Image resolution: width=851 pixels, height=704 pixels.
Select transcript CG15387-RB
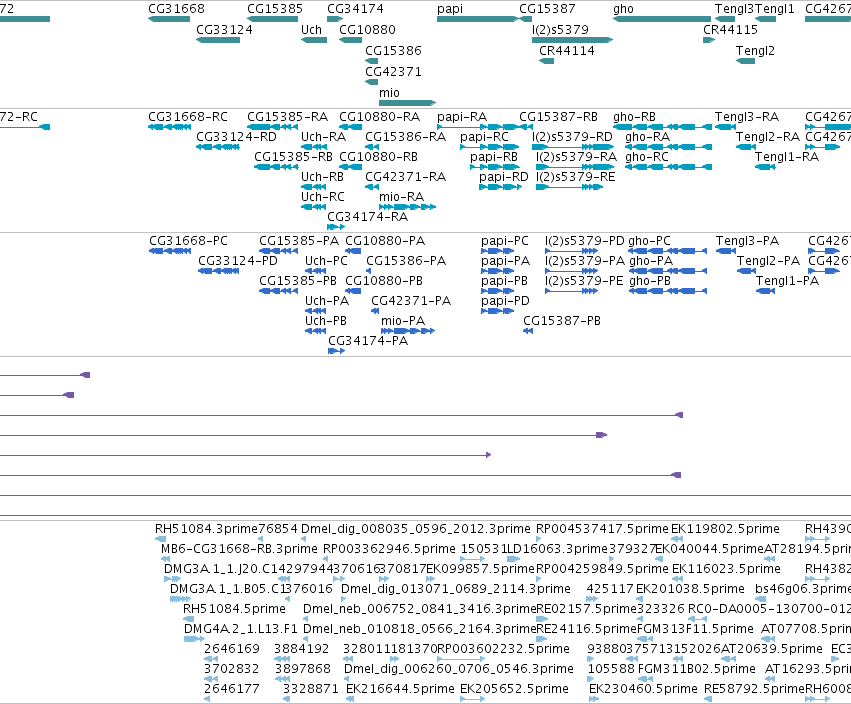pos(558,117)
